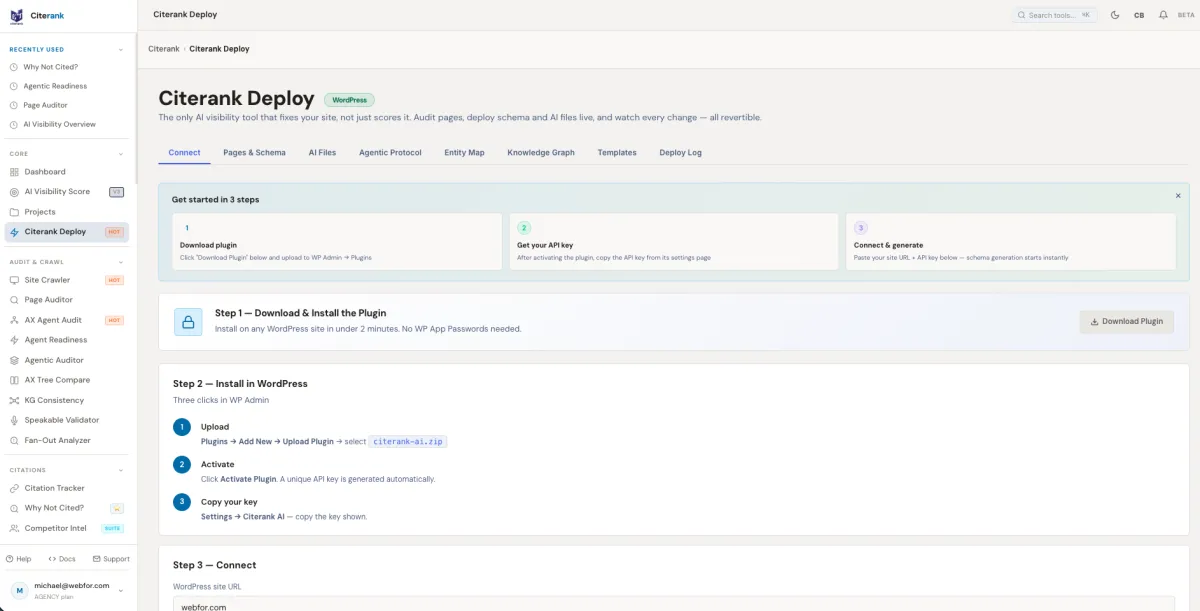Screen dimensions: 1200x611
Task: Switch to the Connect tab
Action: click(184, 153)
